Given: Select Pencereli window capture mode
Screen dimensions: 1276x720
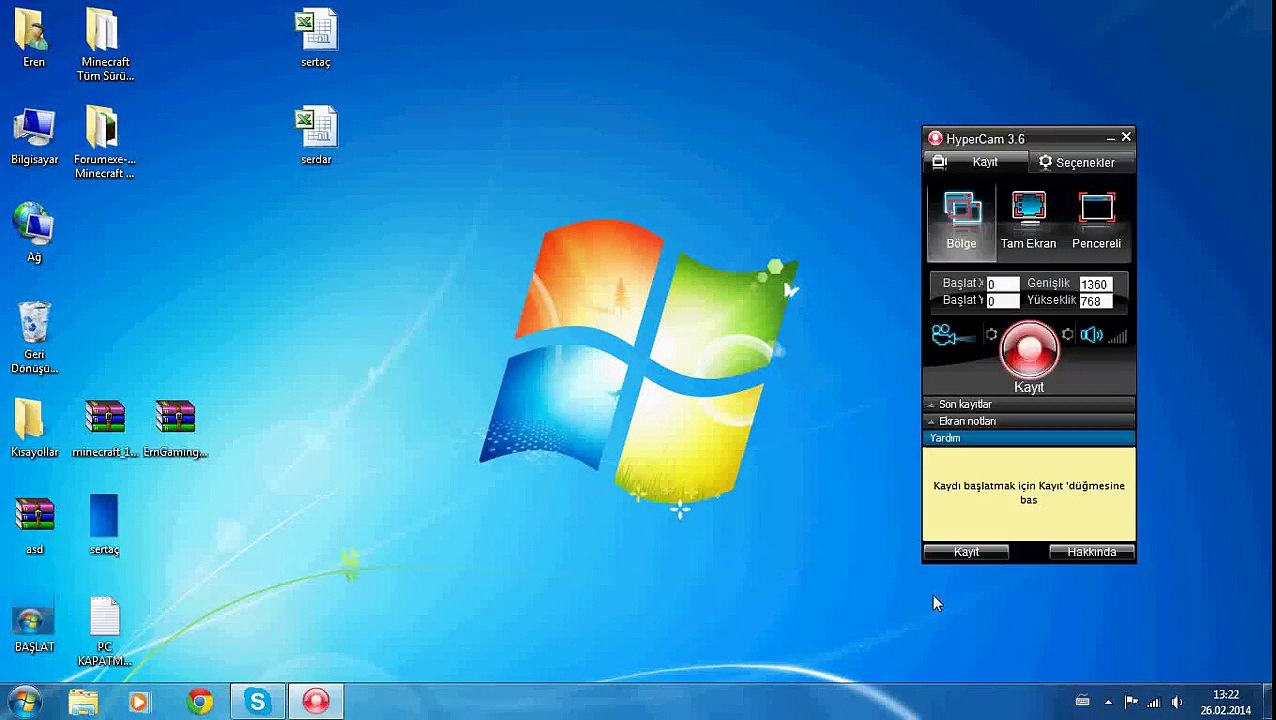Looking at the screenshot, I should click(1096, 222).
